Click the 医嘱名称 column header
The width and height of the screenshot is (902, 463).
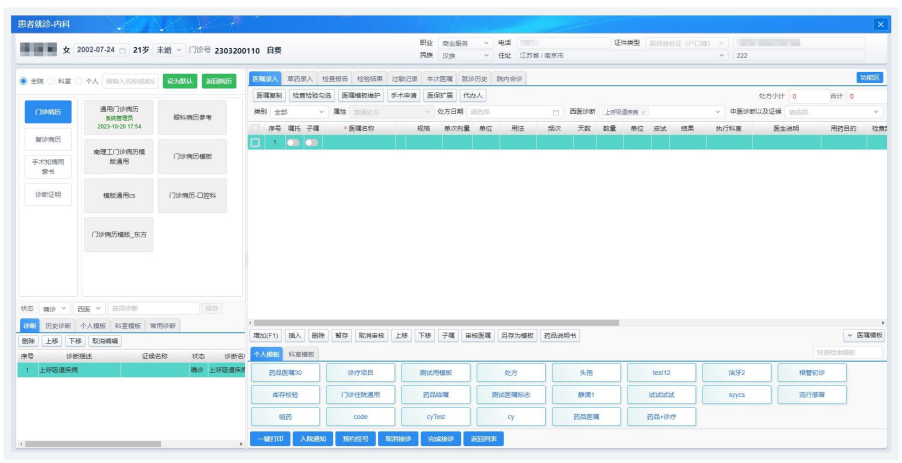[x=359, y=129]
